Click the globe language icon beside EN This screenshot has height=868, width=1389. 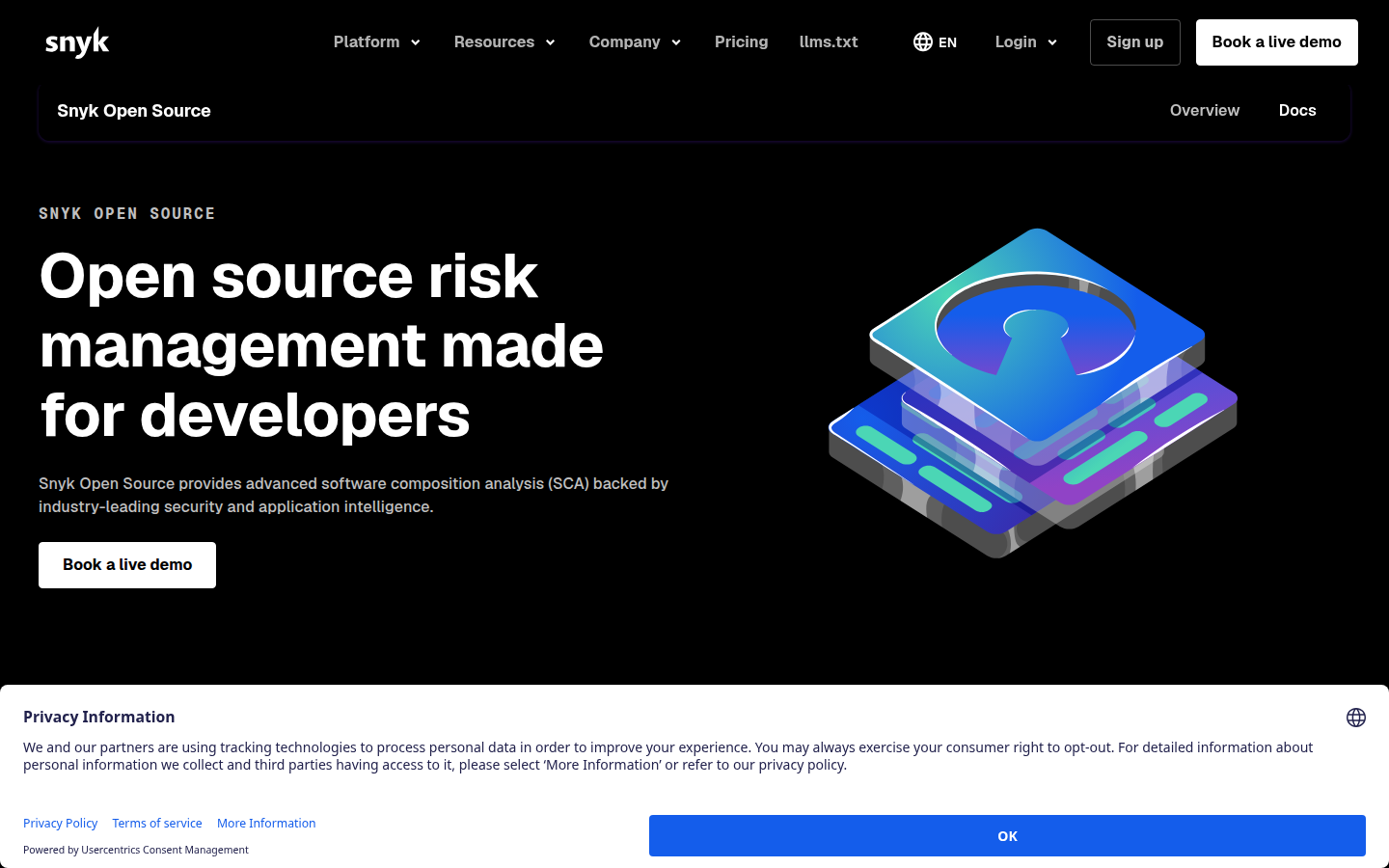pyautogui.click(x=923, y=42)
